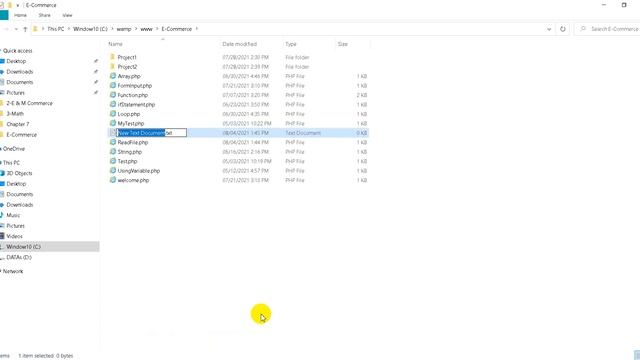The image size is (640, 360).
Task: Open the Chapter 7 folder in sidebar
Action: [18, 124]
